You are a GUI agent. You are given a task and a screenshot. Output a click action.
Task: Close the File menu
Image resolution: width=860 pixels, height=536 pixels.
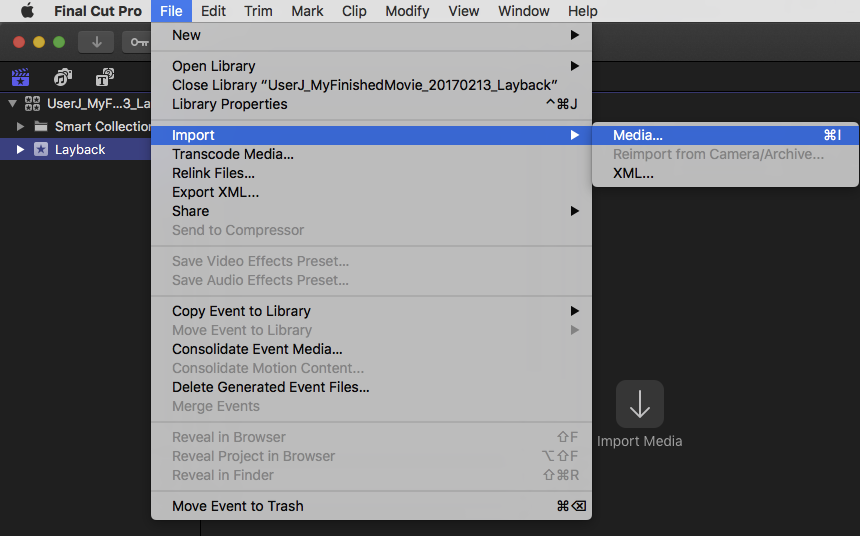pyautogui.click(x=171, y=11)
